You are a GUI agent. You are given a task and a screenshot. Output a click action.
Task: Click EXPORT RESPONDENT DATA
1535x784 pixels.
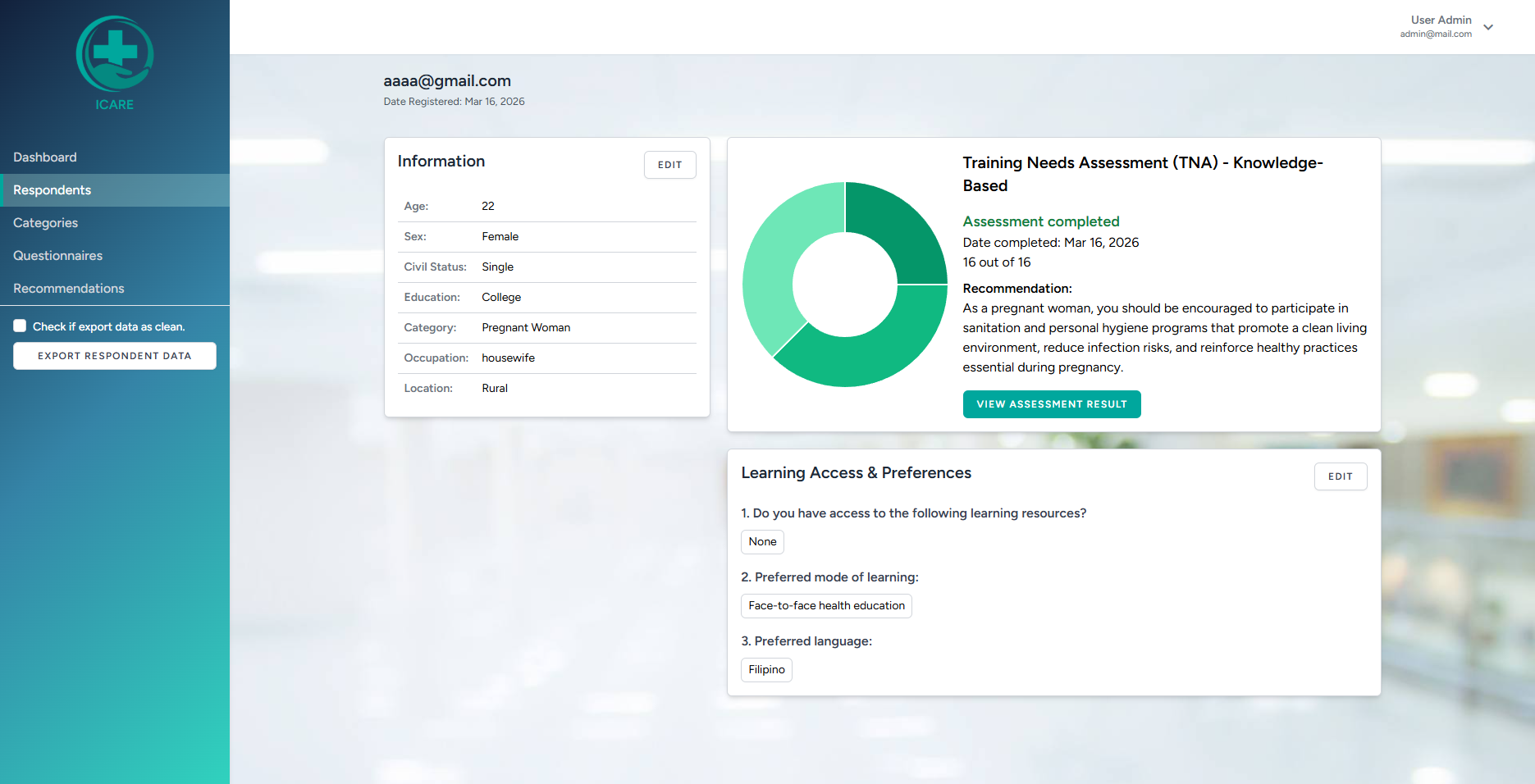(114, 355)
